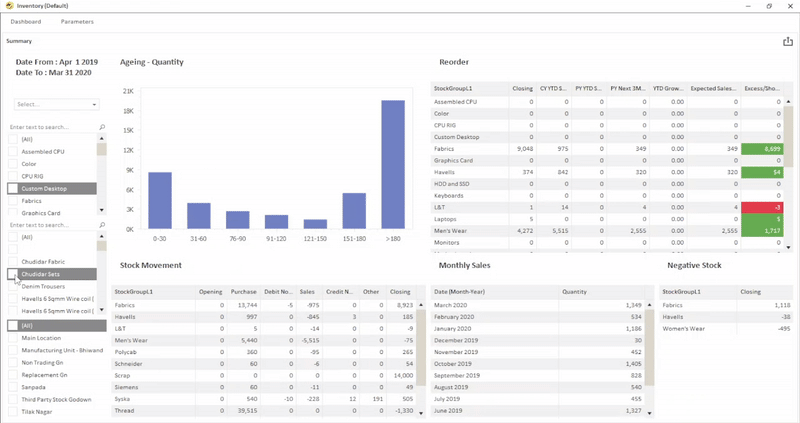Click the search icon above Assembled CPU list

coord(102,127)
